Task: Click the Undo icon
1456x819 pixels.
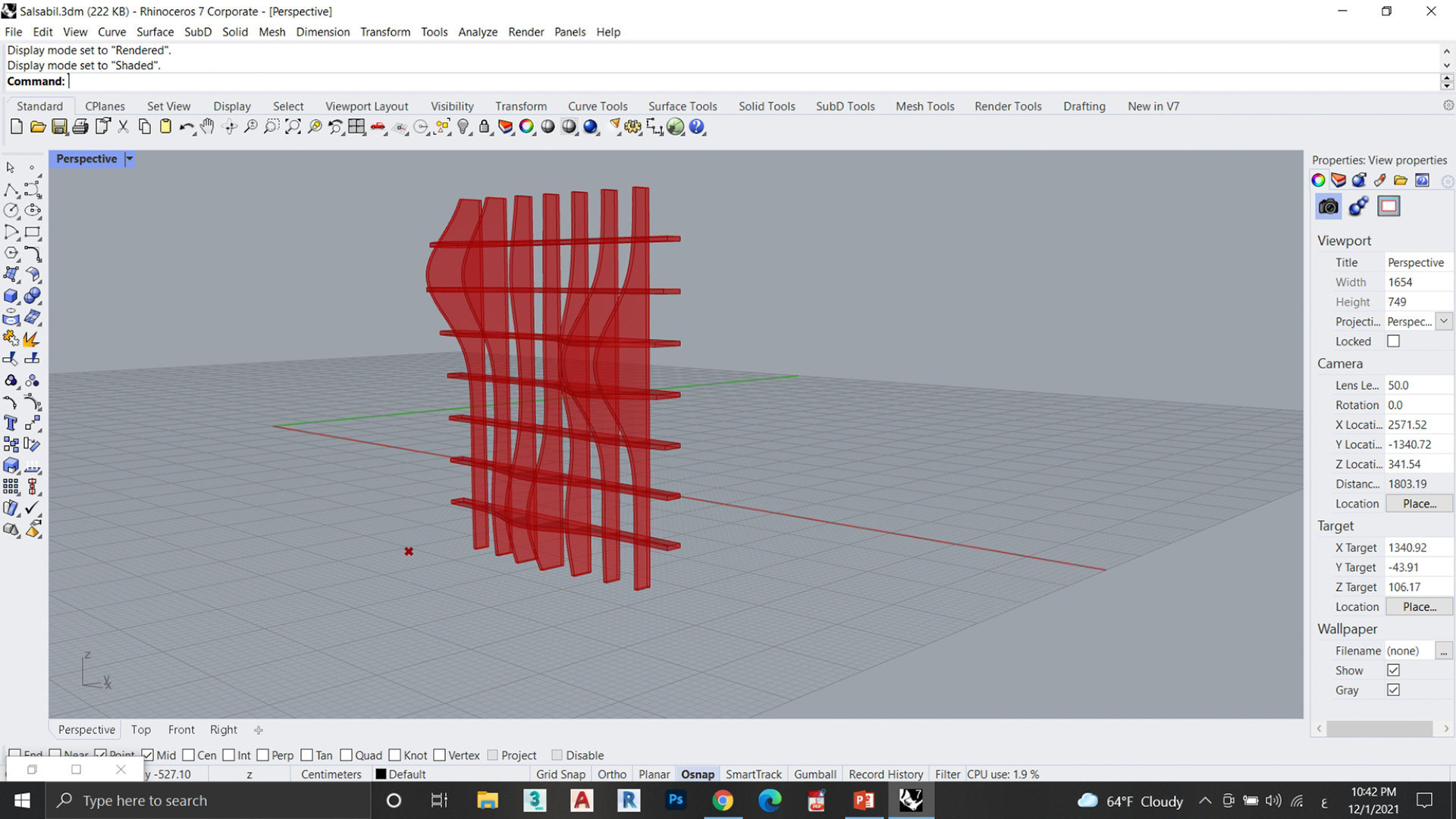Action: point(187,127)
